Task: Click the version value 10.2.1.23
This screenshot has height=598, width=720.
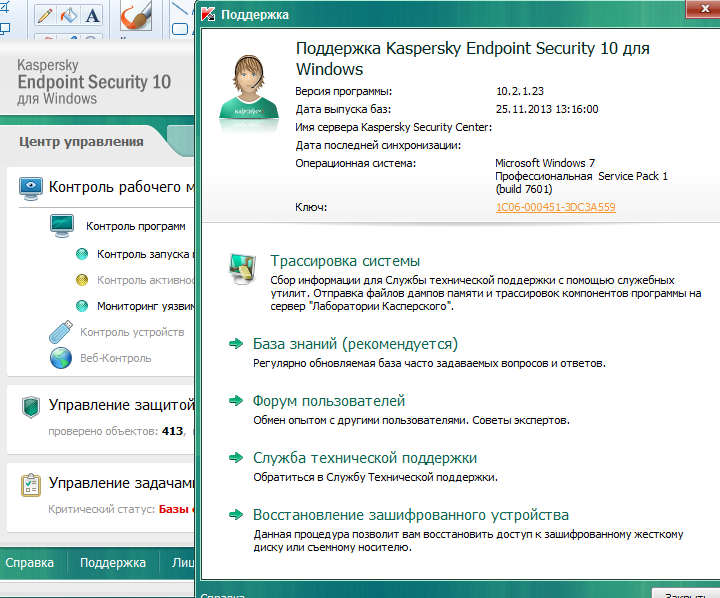Action: pyautogui.click(x=520, y=91)
